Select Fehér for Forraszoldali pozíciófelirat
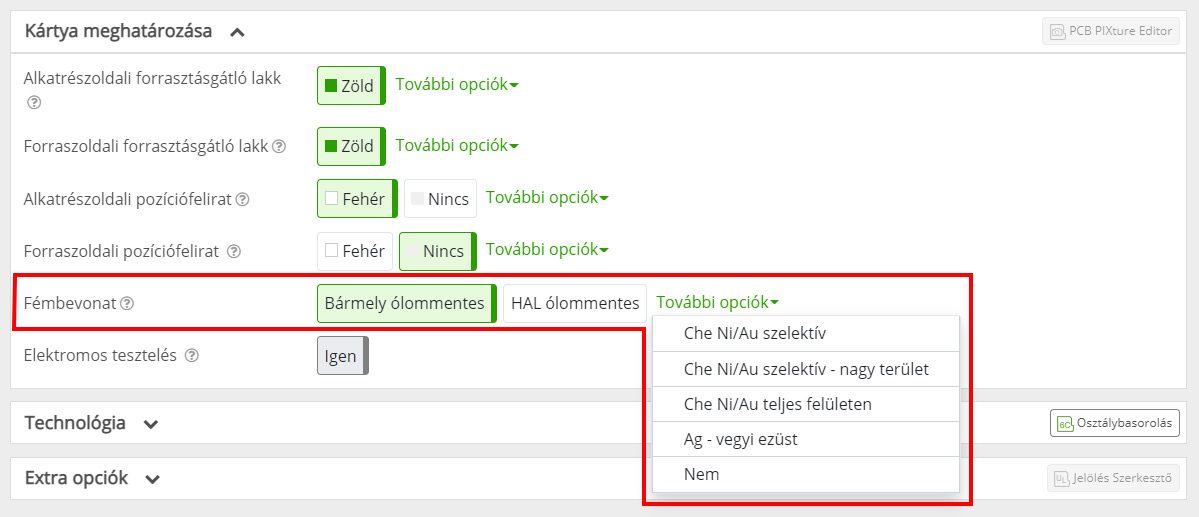 354,251
